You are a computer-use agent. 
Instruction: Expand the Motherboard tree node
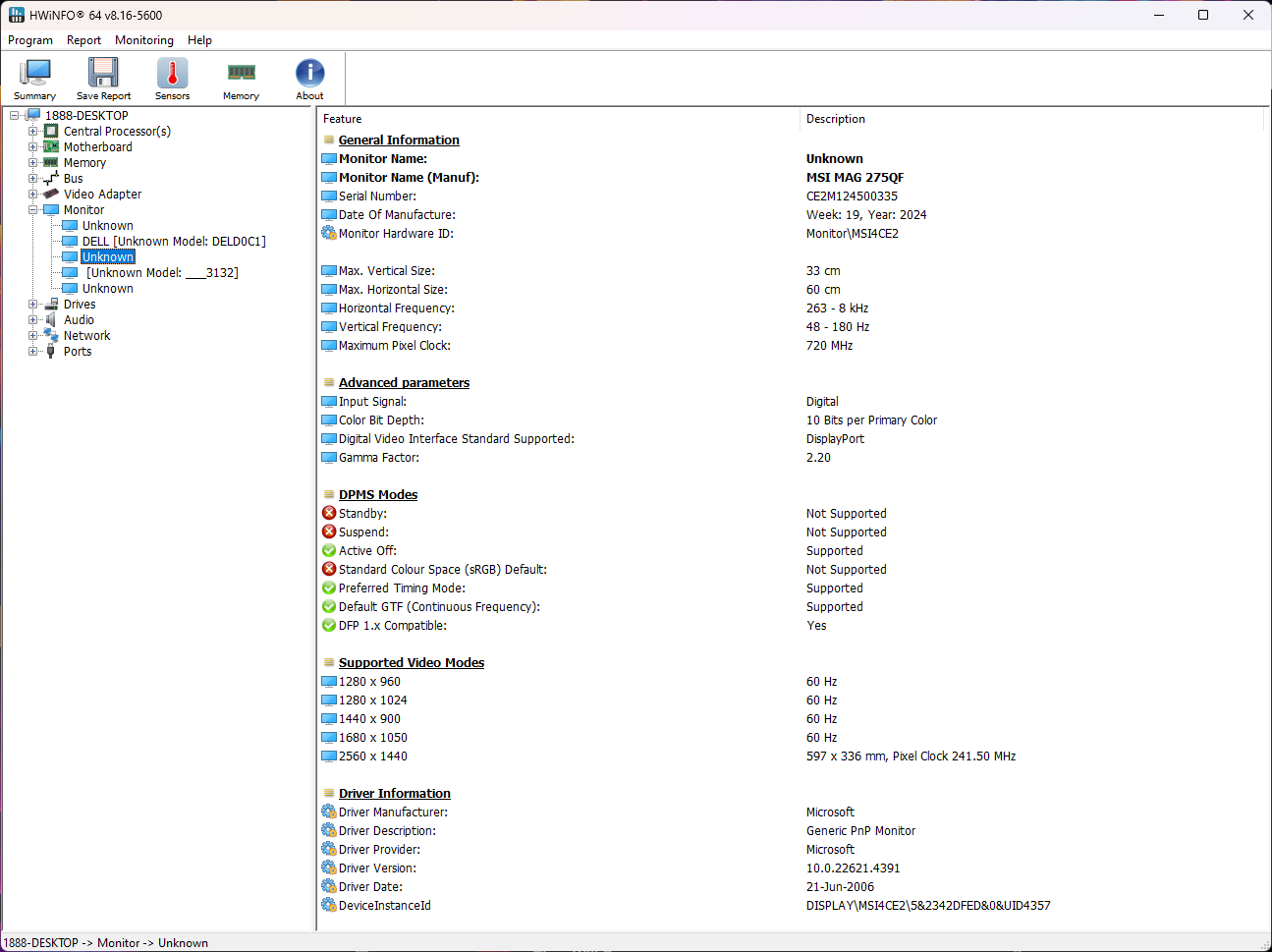(x=32, y=146)
